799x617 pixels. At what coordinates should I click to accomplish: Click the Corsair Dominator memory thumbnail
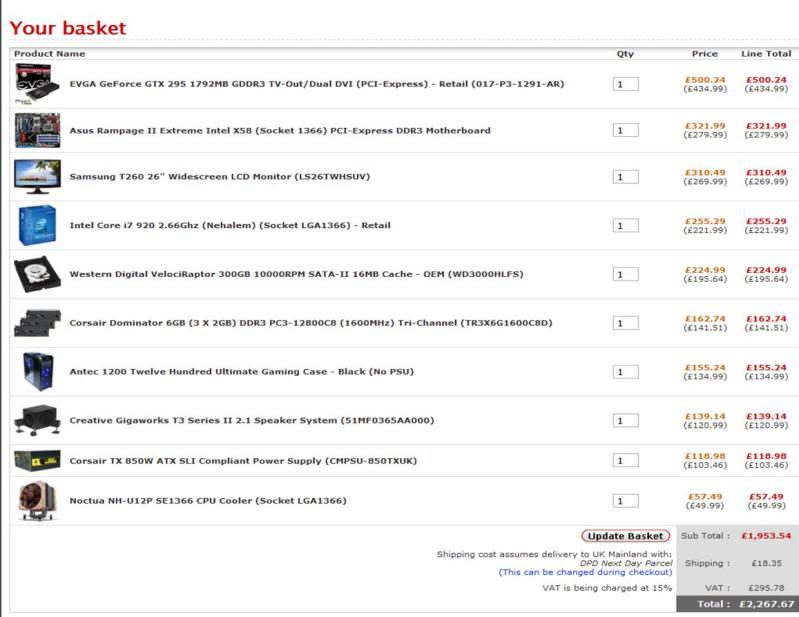coord(37,323)
